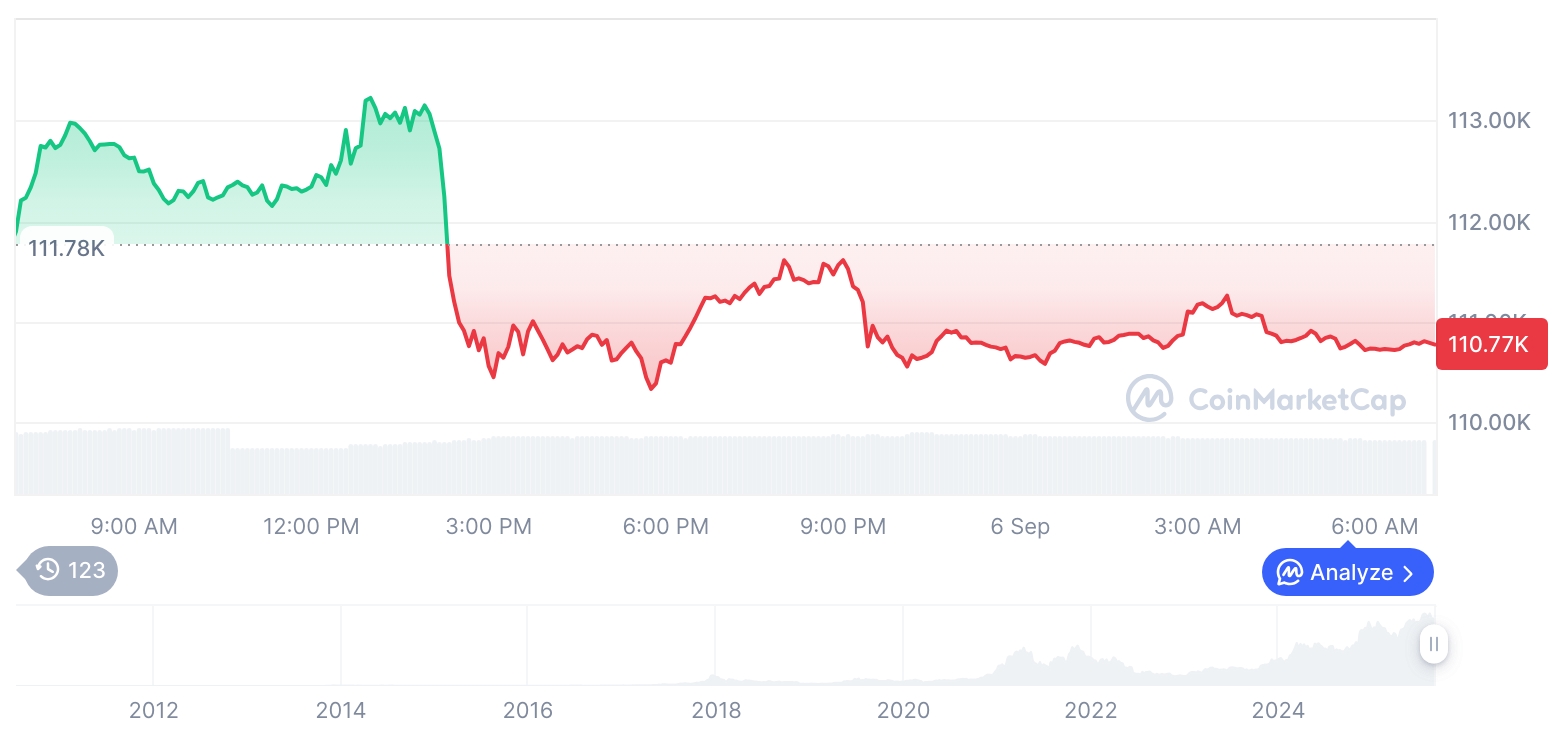Click the green peak of the price line
The height and width of the screenshot is (732, 1566).
369,98
